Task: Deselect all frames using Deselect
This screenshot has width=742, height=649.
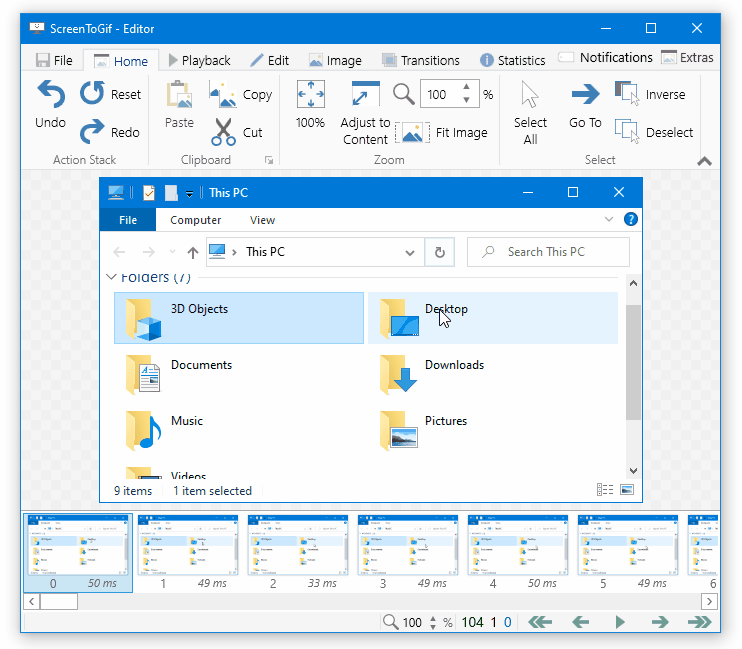Action: tap(627, 132)
